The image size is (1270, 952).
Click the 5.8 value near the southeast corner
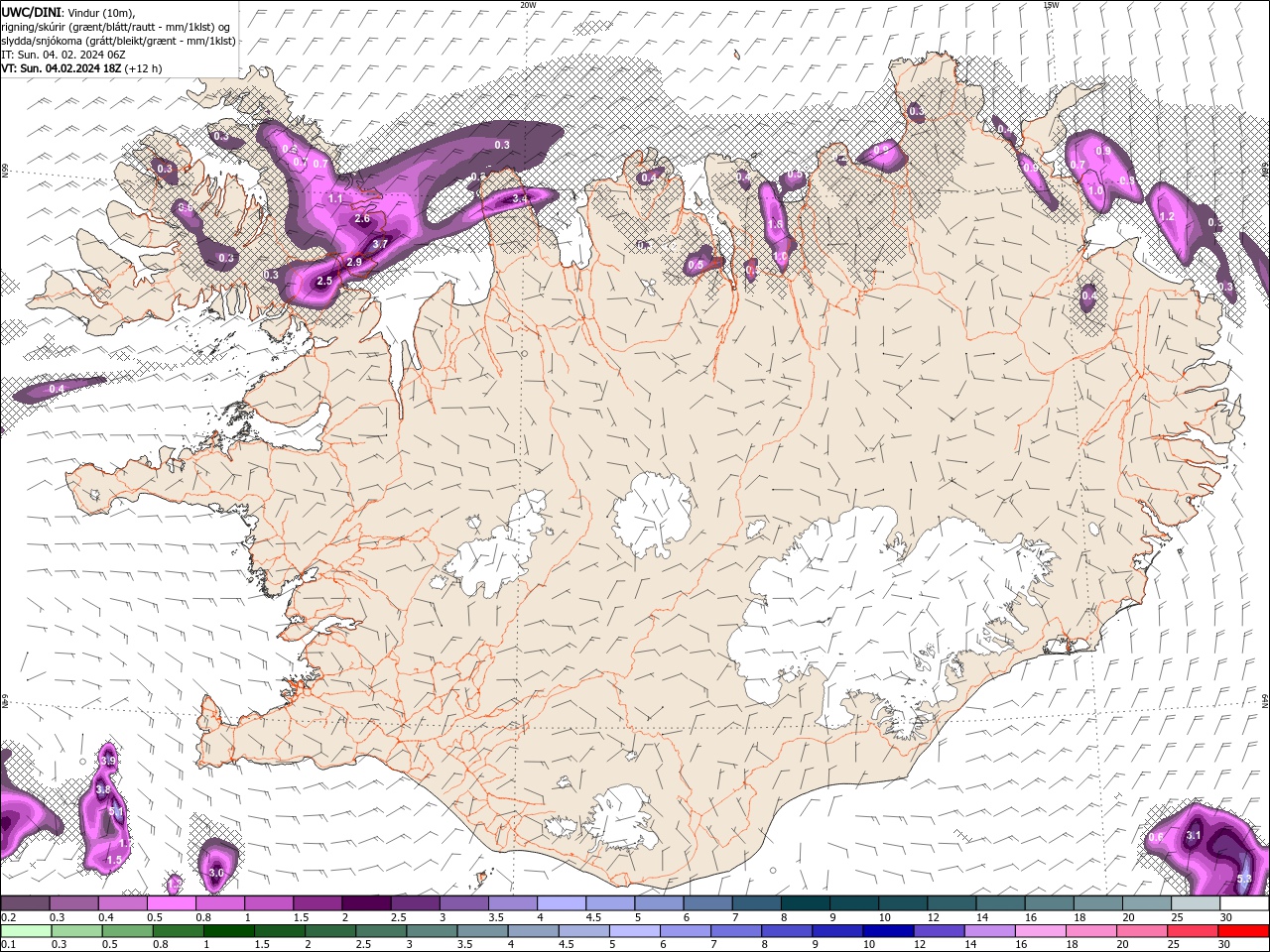1245,879
